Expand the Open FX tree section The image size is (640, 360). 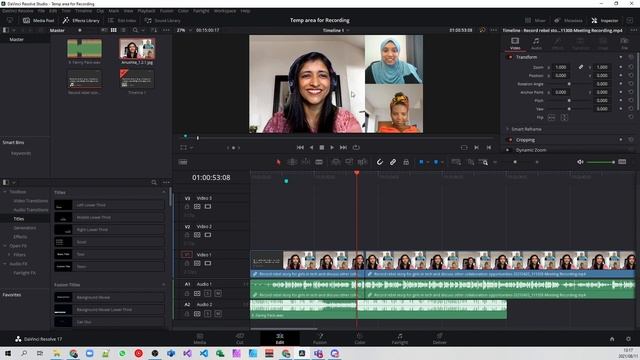[5, 246]
